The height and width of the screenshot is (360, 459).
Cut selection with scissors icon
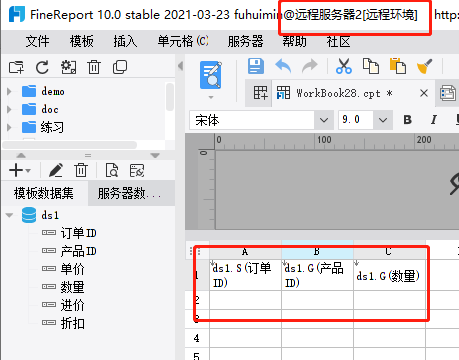pos(344,66)
